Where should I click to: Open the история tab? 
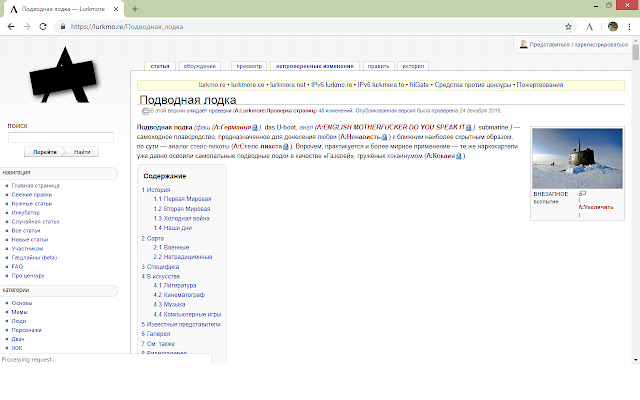(413, 66)
